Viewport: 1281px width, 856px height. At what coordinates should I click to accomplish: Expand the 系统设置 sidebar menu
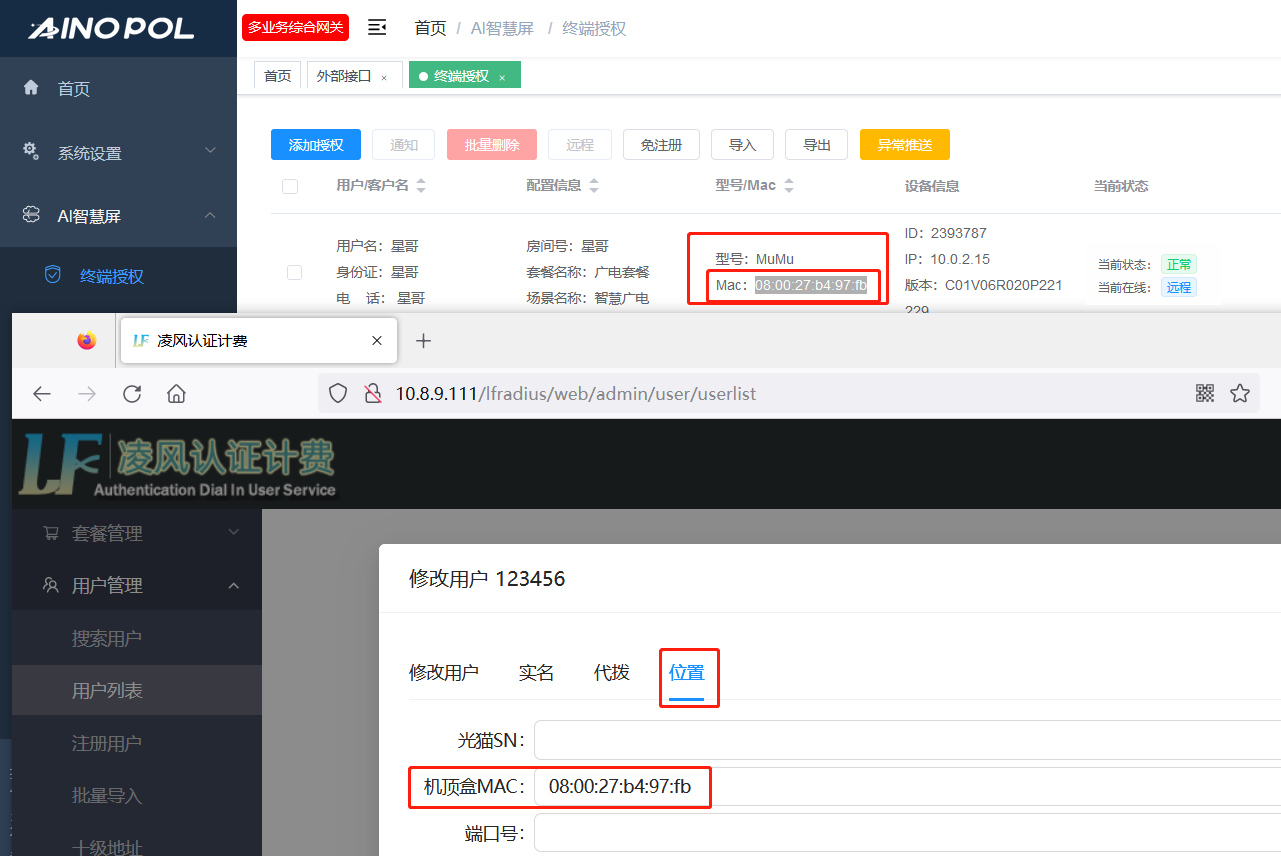118,153
